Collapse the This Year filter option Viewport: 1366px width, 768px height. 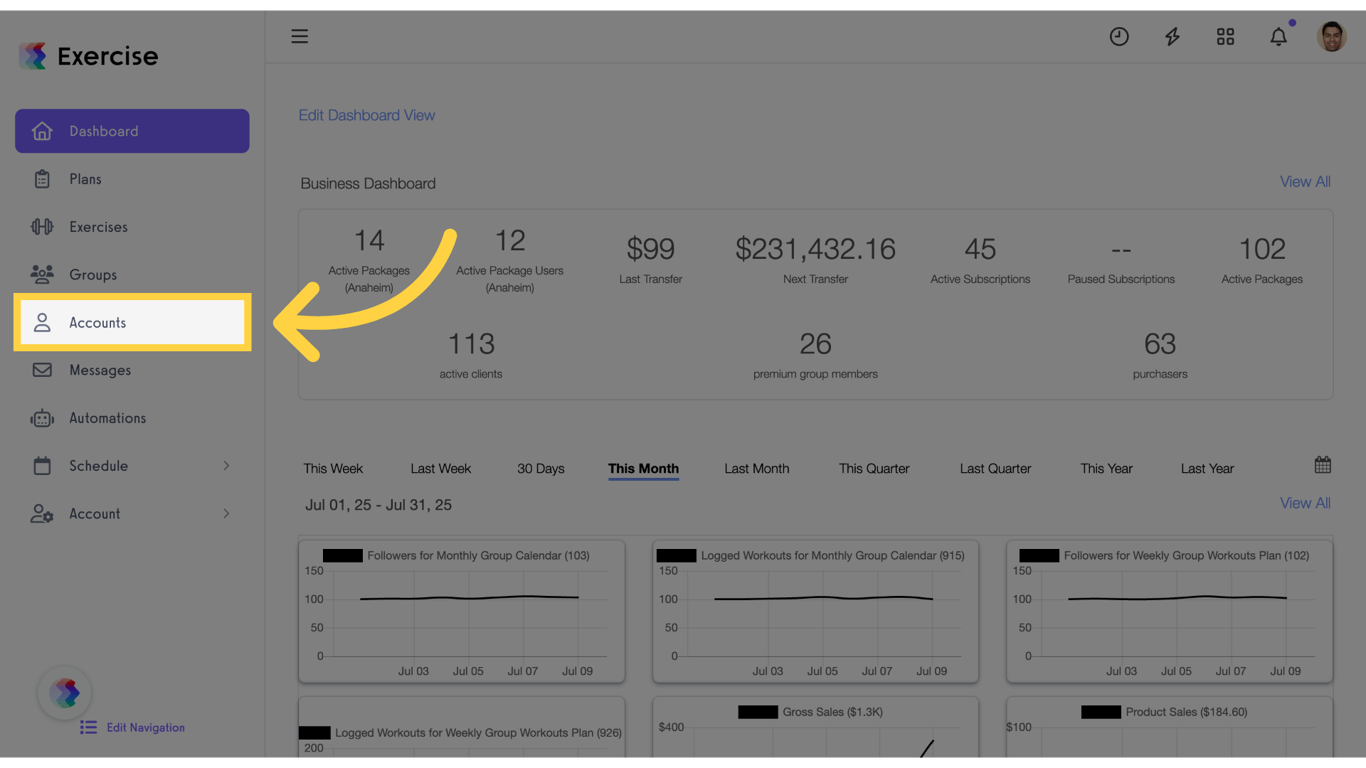tap(1106, 468)
